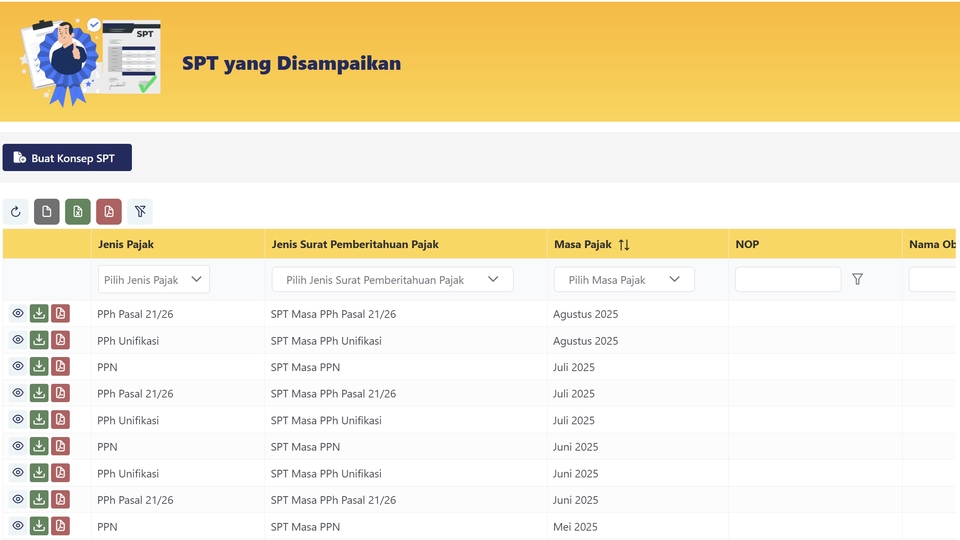Image resolution: width=960 pixels, height=540 pixels.
Task: Open the Pilih Jenis Pajak dropdown
Action: pyautogui.click(x=154, y=280)
